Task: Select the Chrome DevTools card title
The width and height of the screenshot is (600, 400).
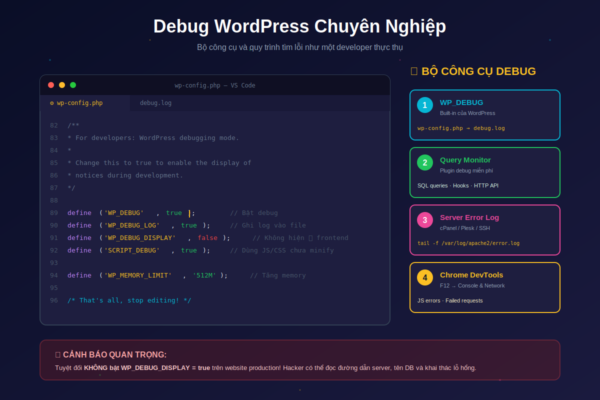Action: [471, 275]
